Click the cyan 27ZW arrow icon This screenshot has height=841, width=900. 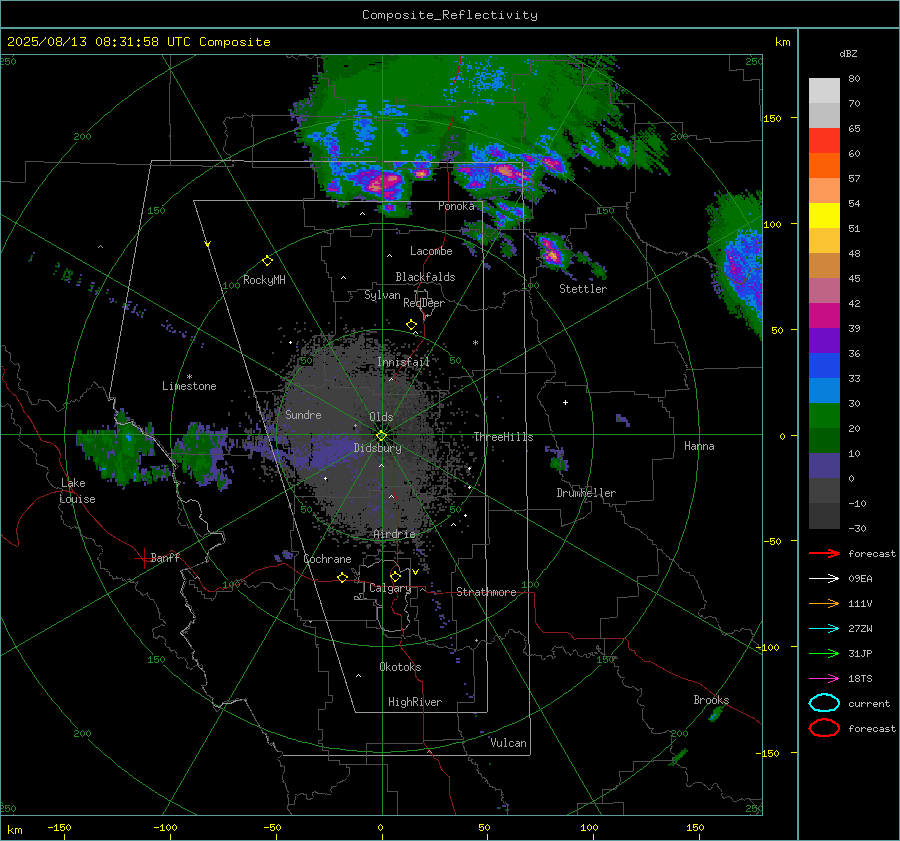pyautogui.click(x=824, y=629)
